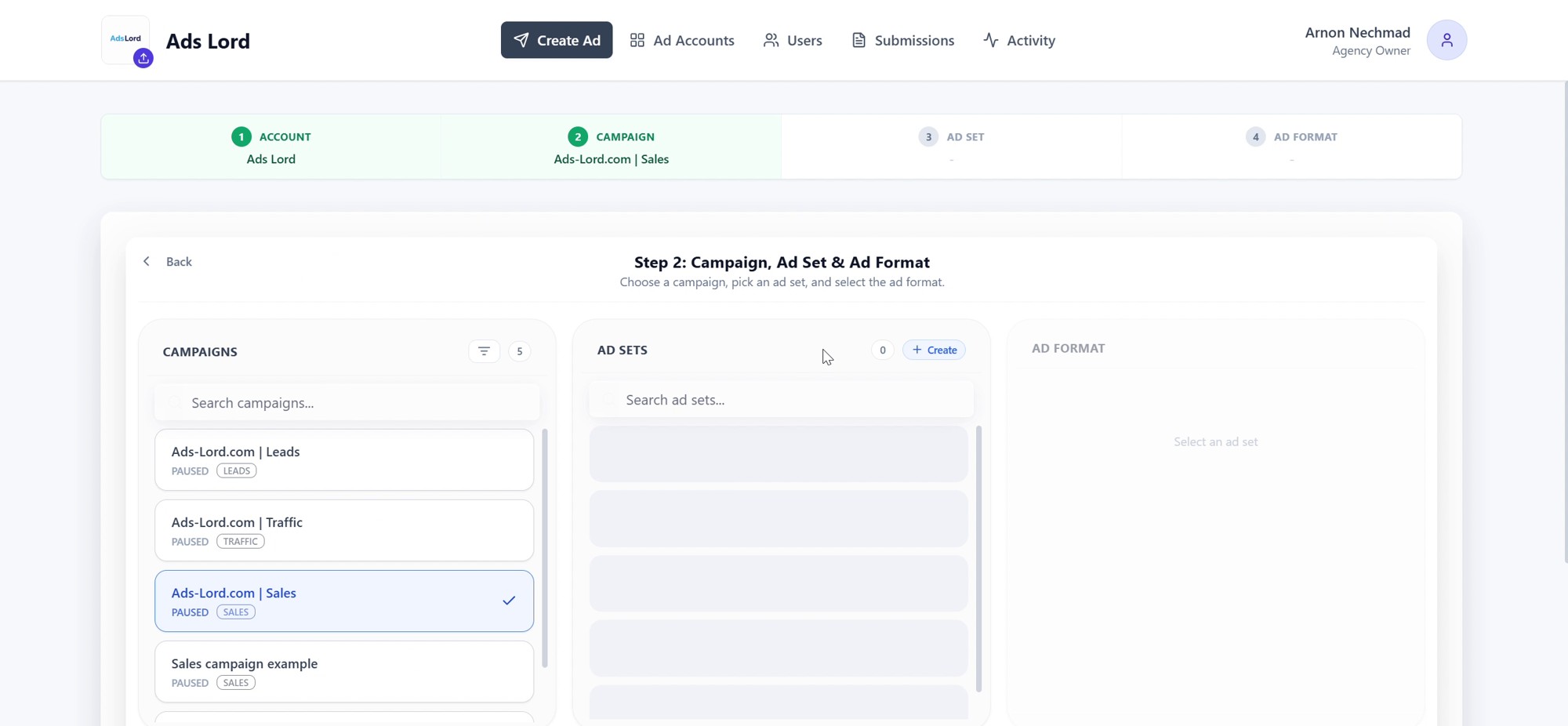Focus the Search ad sets field

pyautogui.click(x=781, y=399)
